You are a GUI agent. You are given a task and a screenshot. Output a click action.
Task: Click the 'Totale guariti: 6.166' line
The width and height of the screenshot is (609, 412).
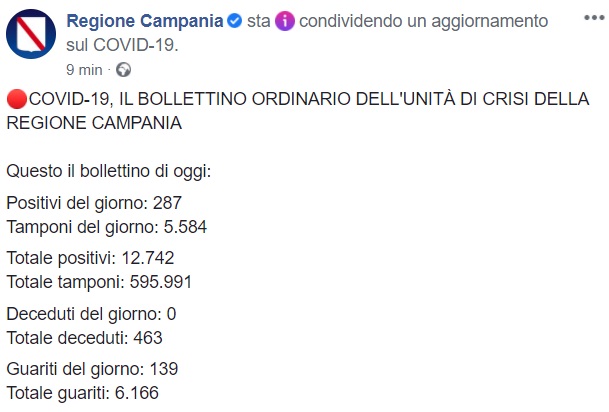coord(82,393)
